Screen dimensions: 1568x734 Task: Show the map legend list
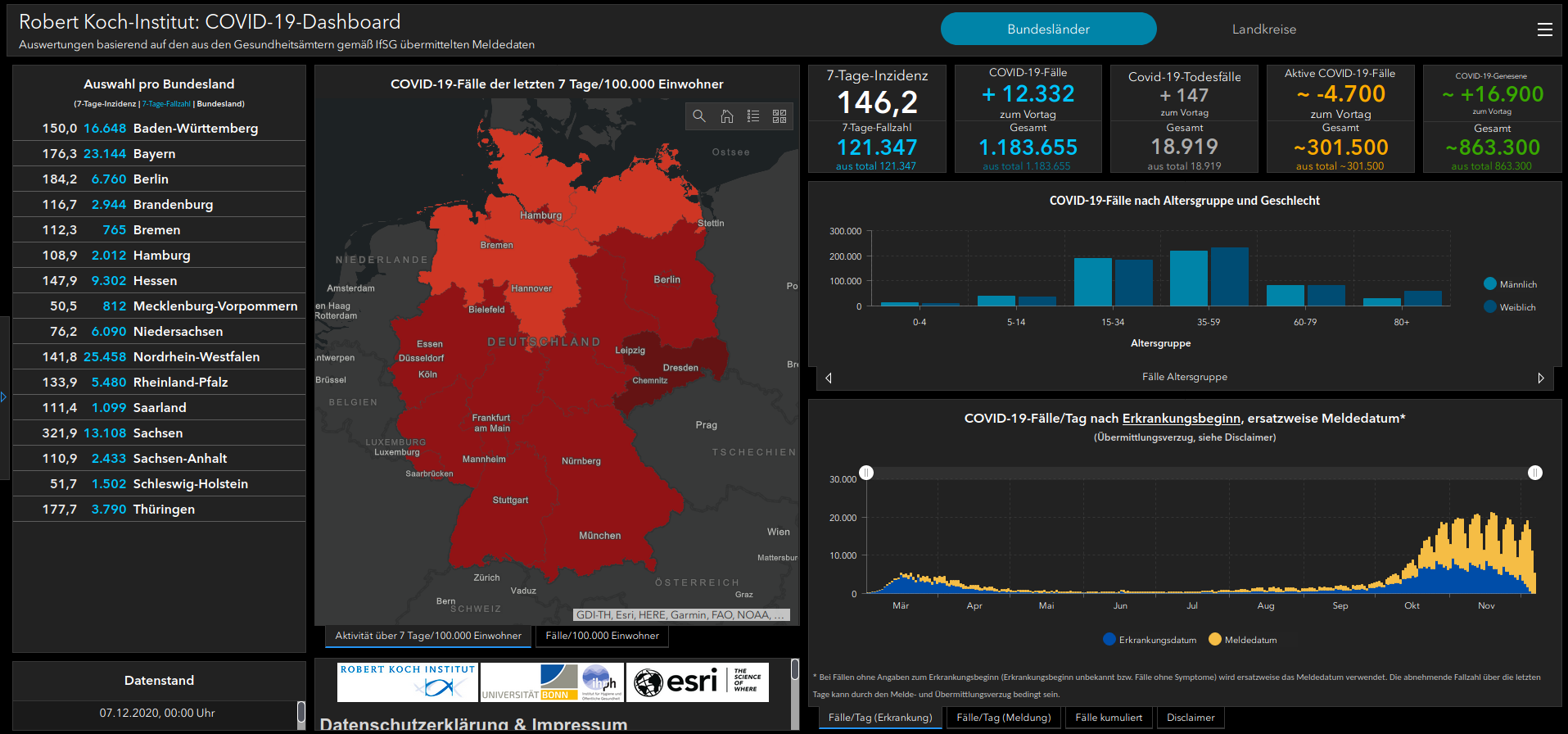tap(753, 116)
